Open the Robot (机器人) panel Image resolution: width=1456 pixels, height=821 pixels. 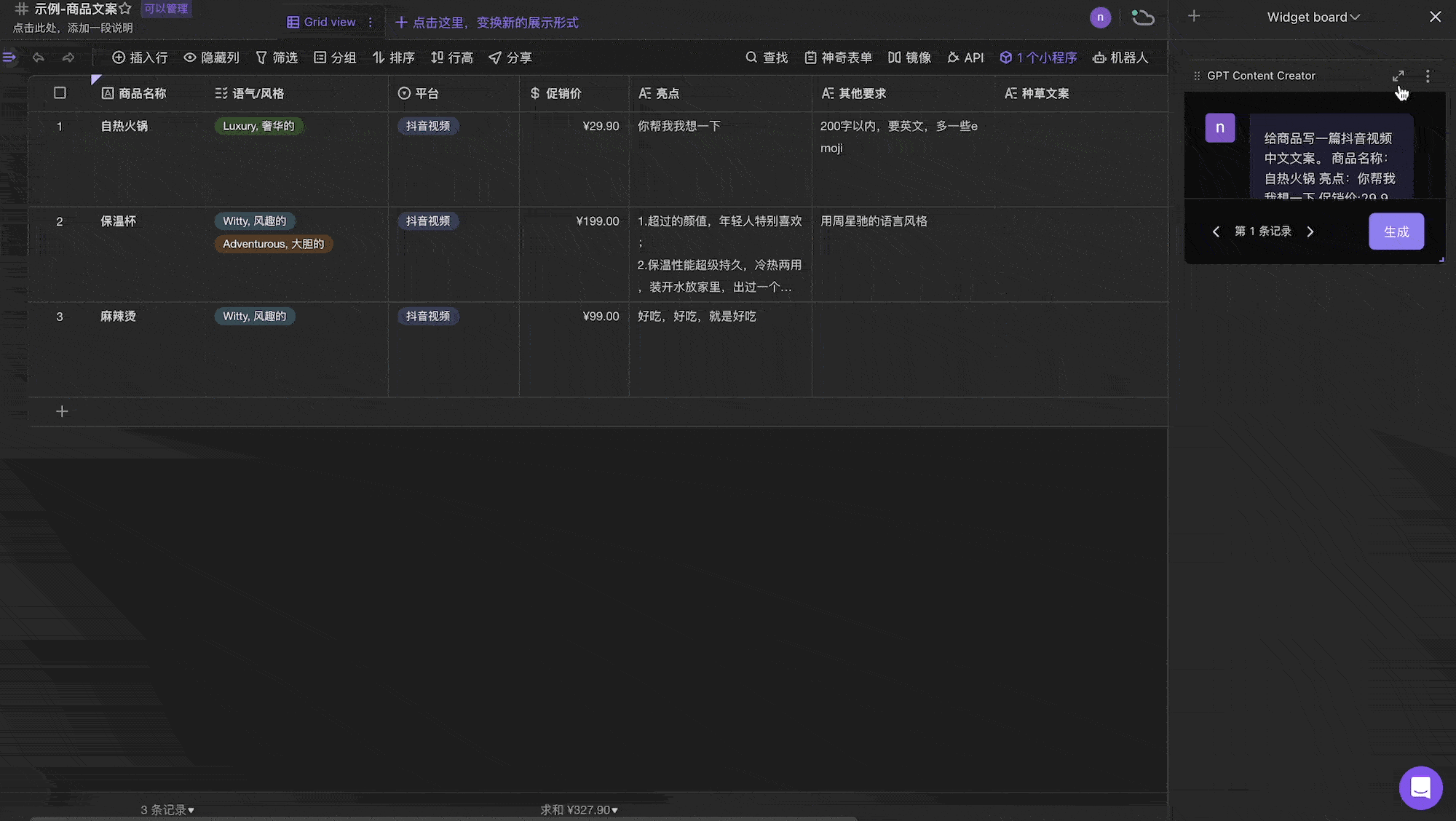point(1120,57)
